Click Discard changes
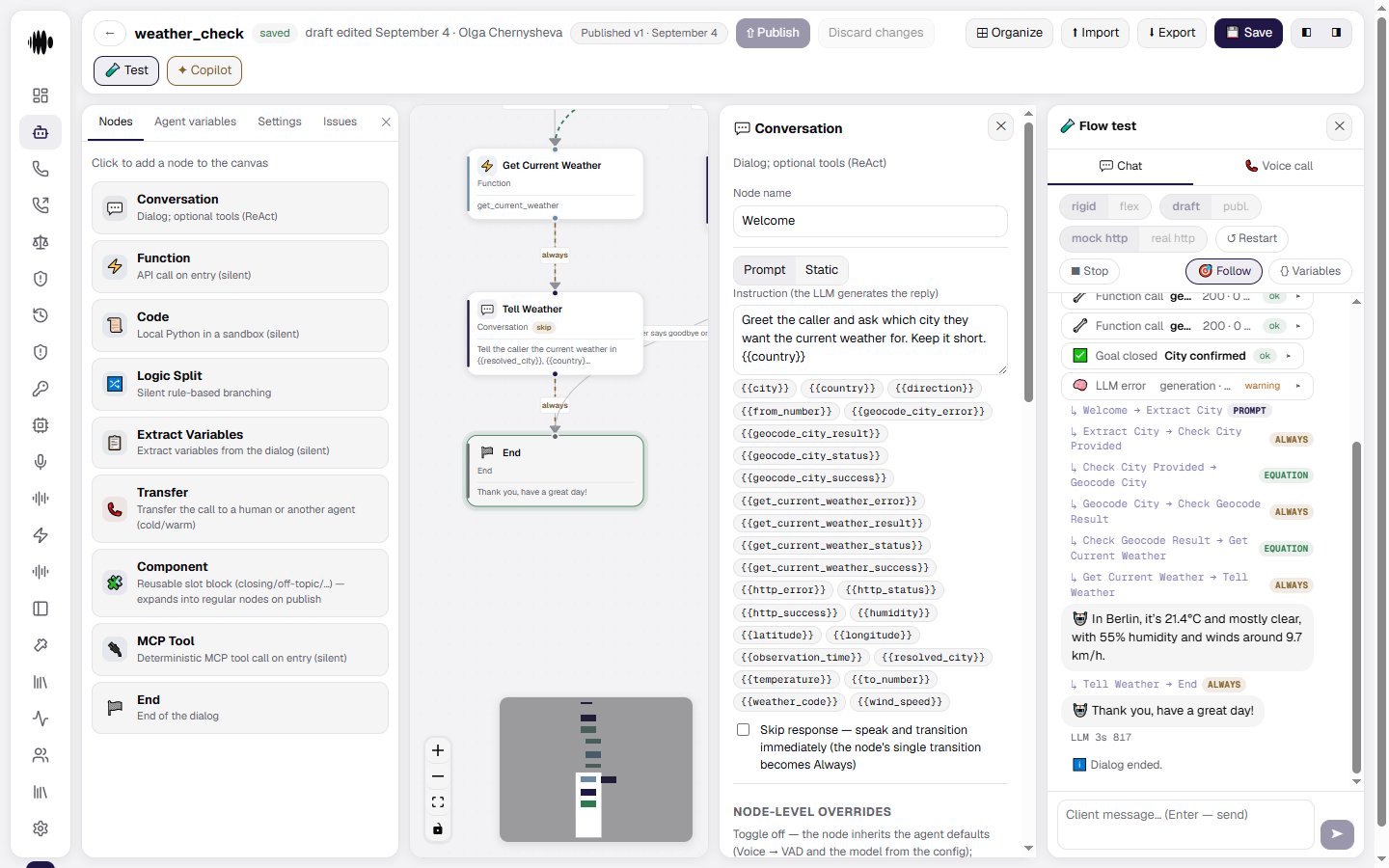This screenshot has width=1389, height=868. pos(876,33)
